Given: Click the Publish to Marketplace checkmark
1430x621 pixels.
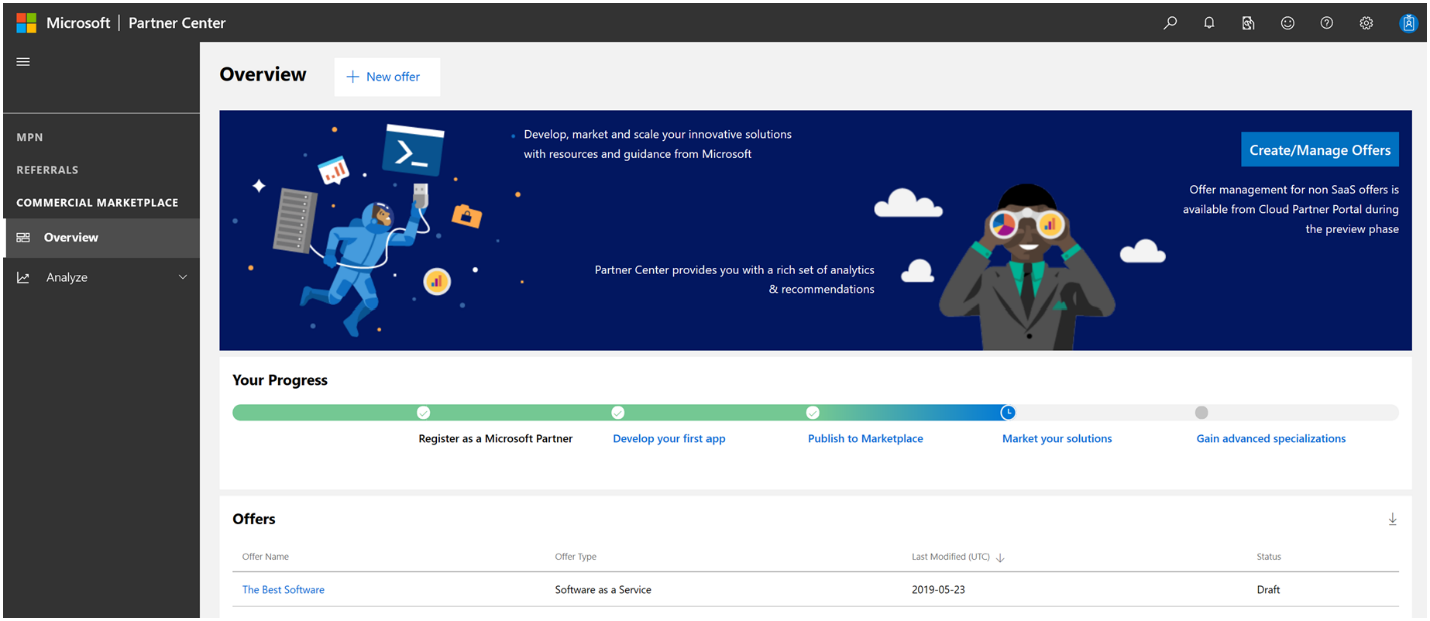Looking at the screenshot, I should pos(813,413).
